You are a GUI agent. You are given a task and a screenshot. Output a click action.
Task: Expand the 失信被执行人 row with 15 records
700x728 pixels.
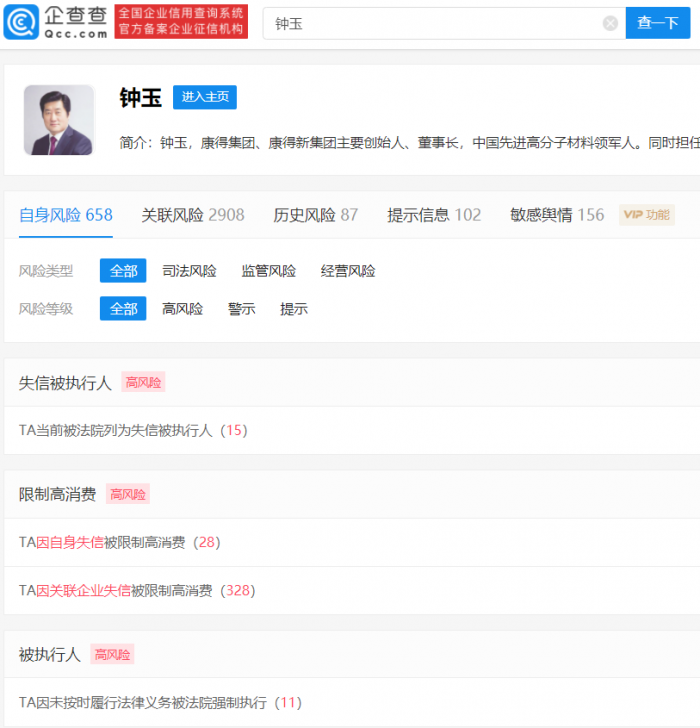click(132, 431)
